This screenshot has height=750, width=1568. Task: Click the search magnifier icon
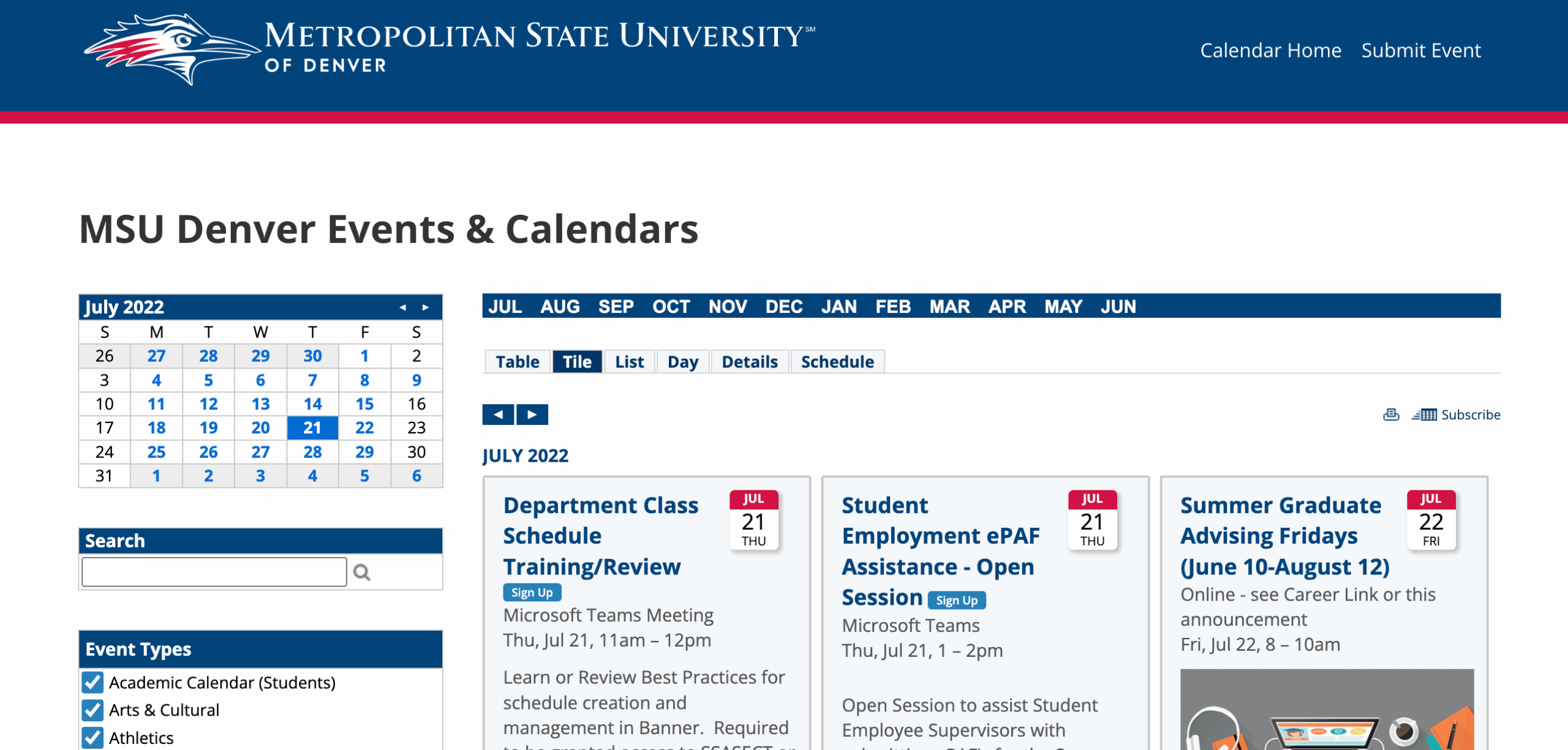pyautogui.click(x=362, y=572)
